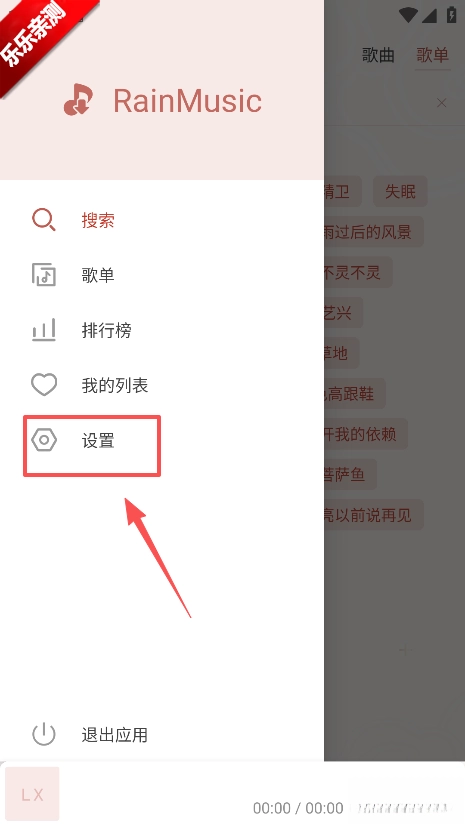The image size is (465, 826).
Task: Tap the heart icon for 我的列表
Action: (x=44, y=385)
